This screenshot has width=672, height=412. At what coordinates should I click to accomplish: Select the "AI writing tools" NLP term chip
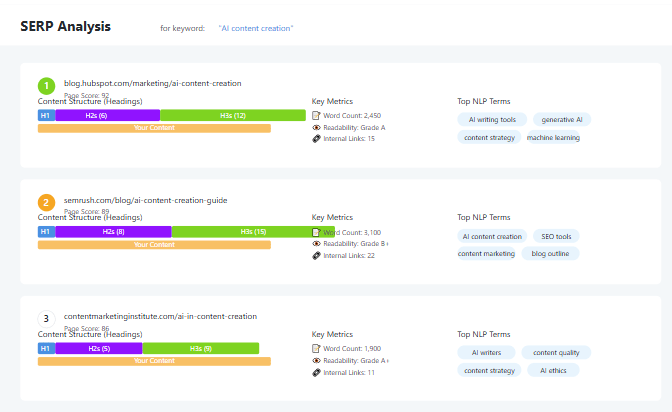[x=491, y=120]
